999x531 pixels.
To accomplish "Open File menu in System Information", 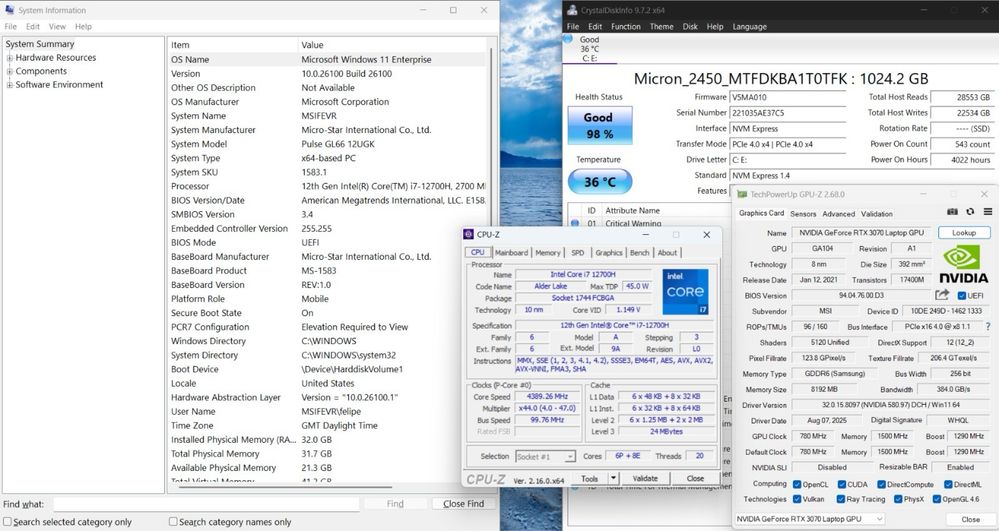I will 10,27.
